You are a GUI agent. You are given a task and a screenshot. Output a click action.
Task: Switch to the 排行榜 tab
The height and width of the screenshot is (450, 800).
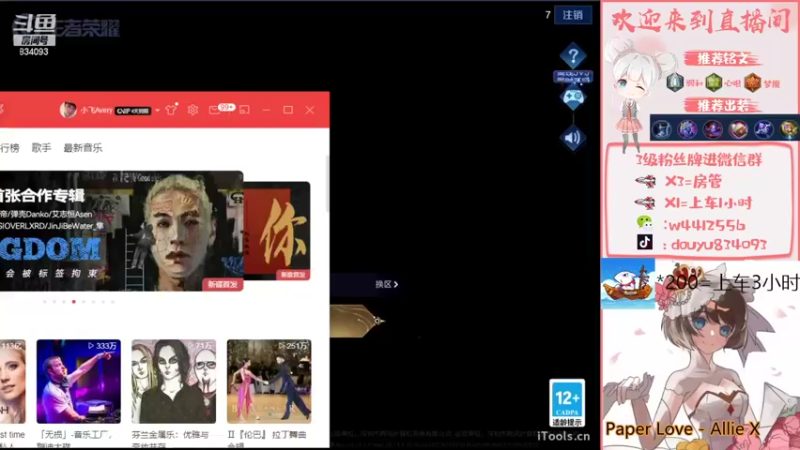[x=10, y=148]
